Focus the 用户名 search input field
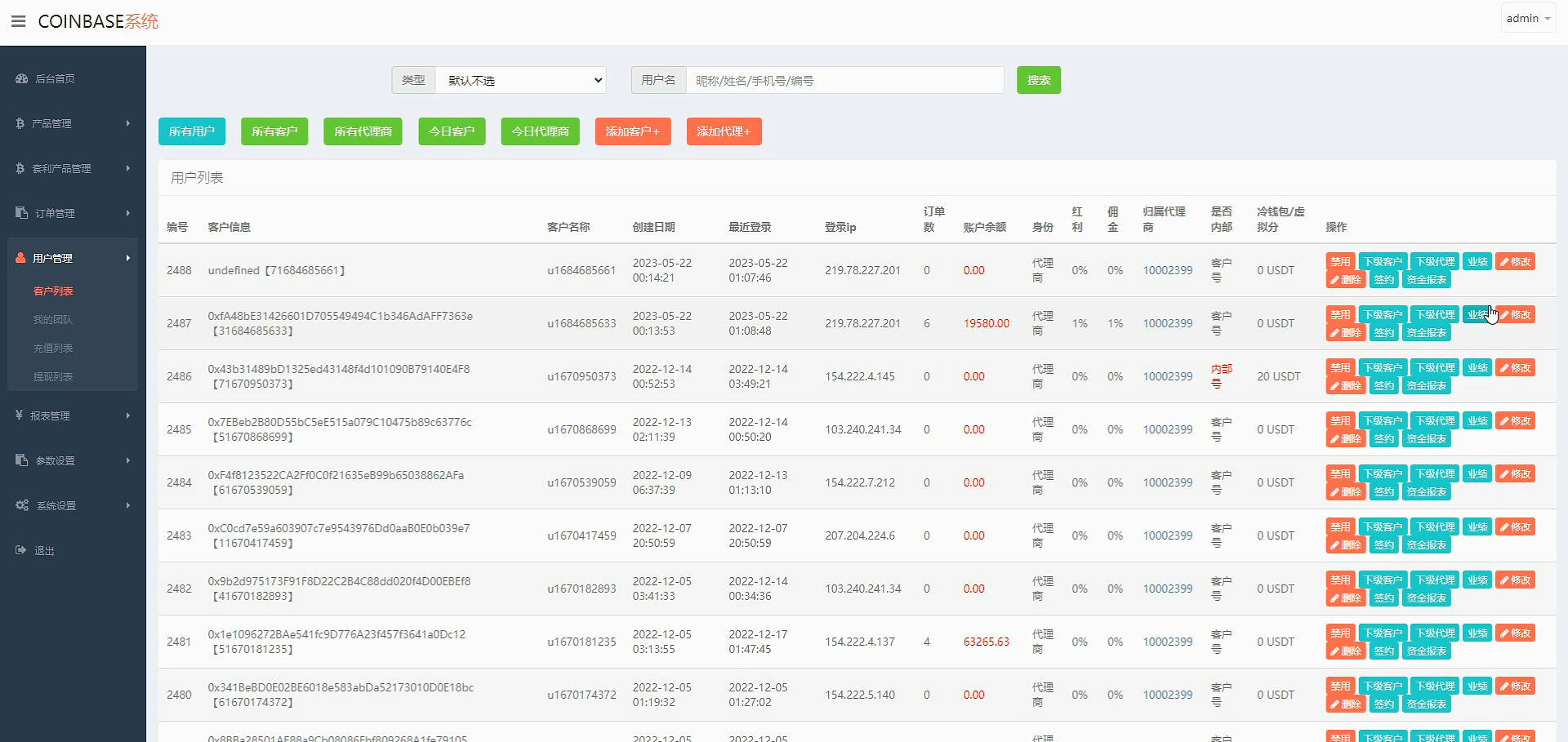This screenshot has height=742, width=1568. point(844,80)
